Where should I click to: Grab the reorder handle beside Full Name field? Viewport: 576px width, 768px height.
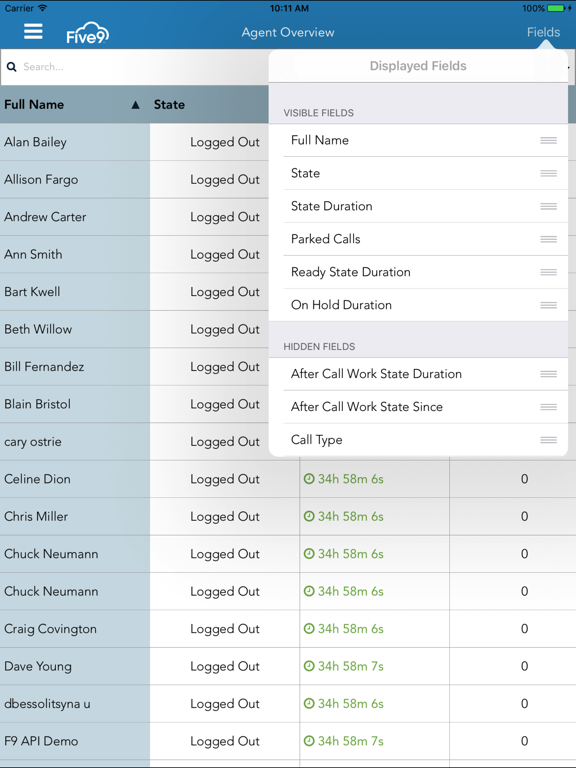tap(548, 141)
